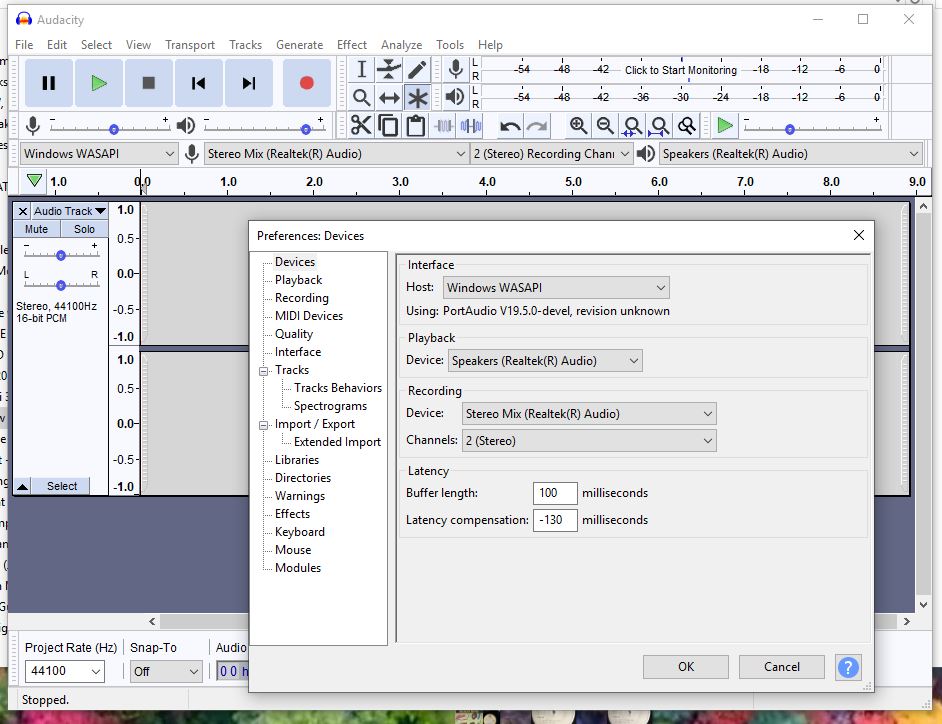Open the Project Rate (Hz) dropdown
The height and width of the screenshot is (724, 942).
click(64, 671)
